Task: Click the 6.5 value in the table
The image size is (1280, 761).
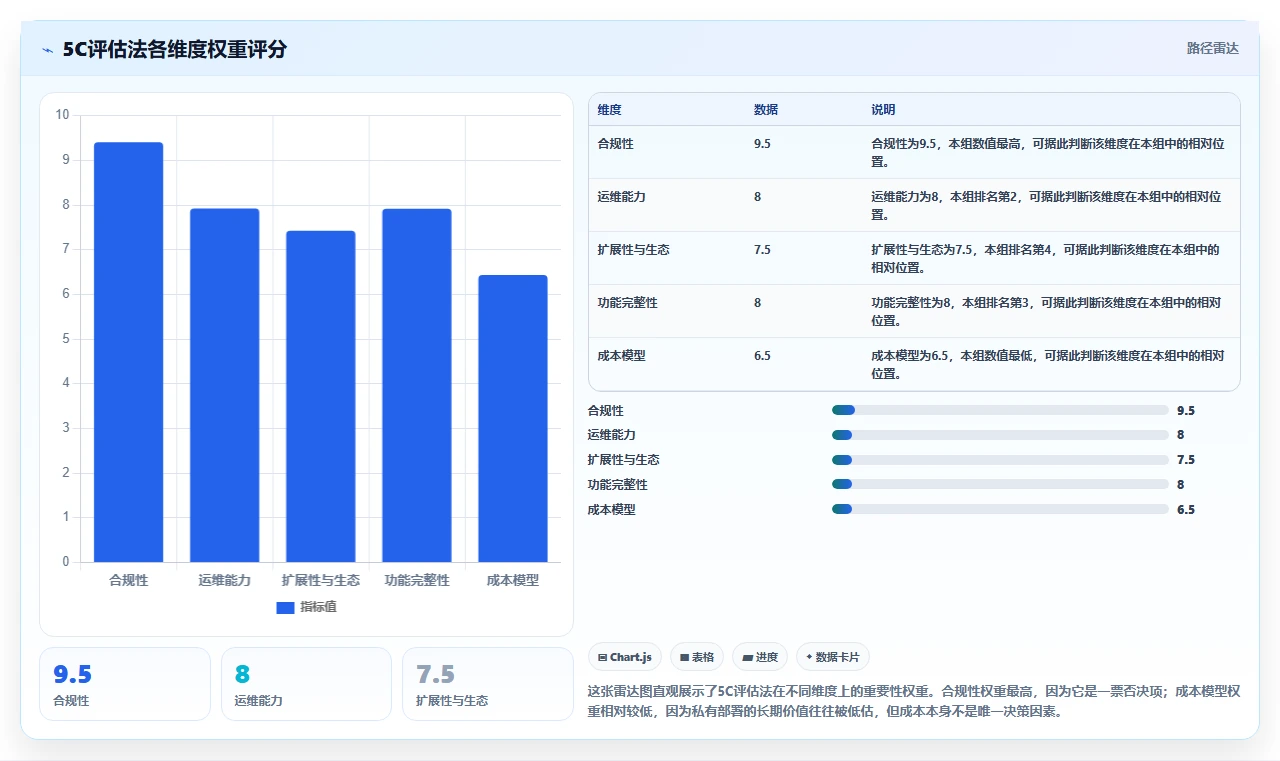Action: [x=762, y=356]
